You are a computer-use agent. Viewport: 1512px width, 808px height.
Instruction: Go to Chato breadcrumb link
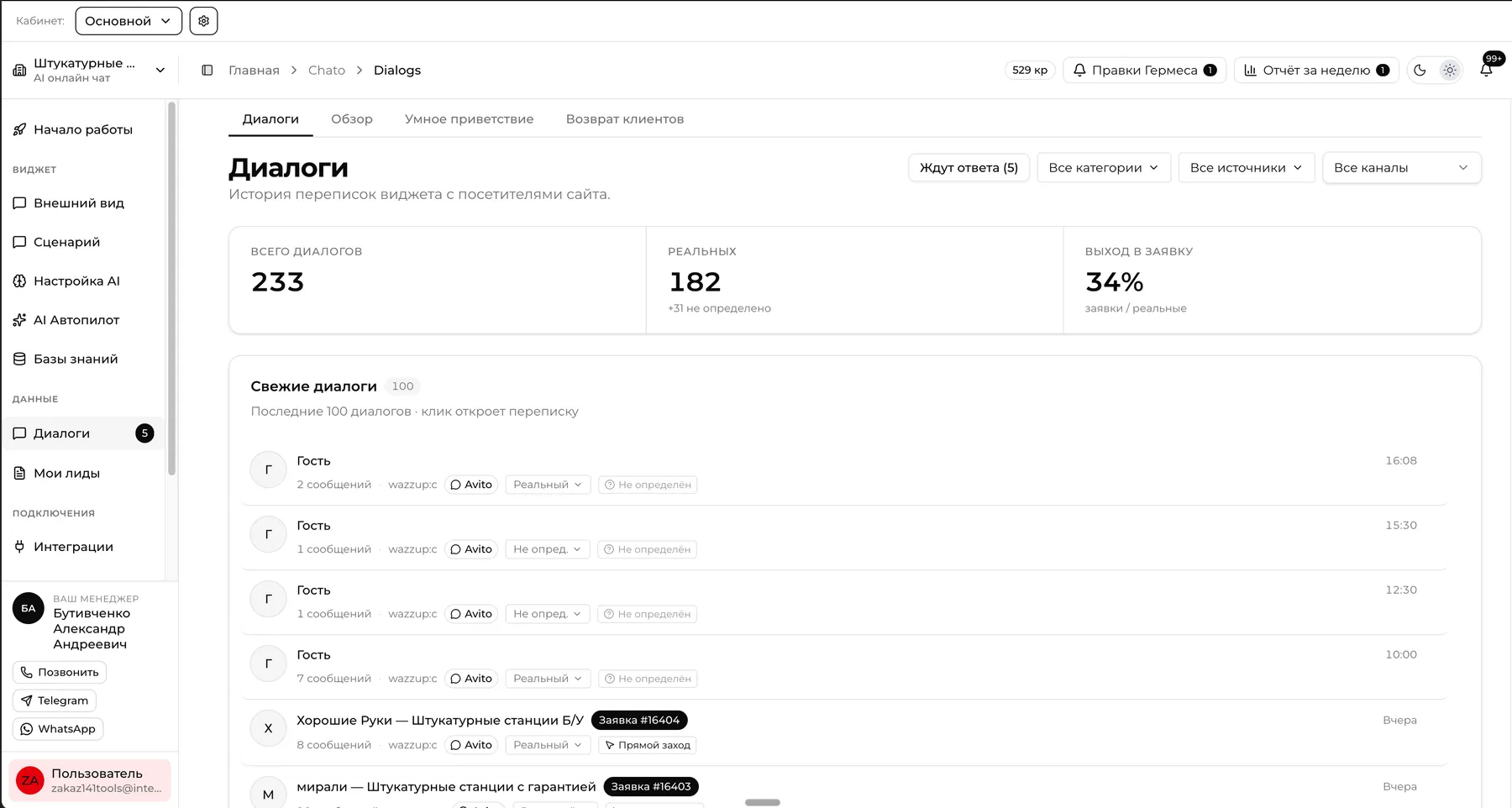pyautogui.click(x=327, y=71)
